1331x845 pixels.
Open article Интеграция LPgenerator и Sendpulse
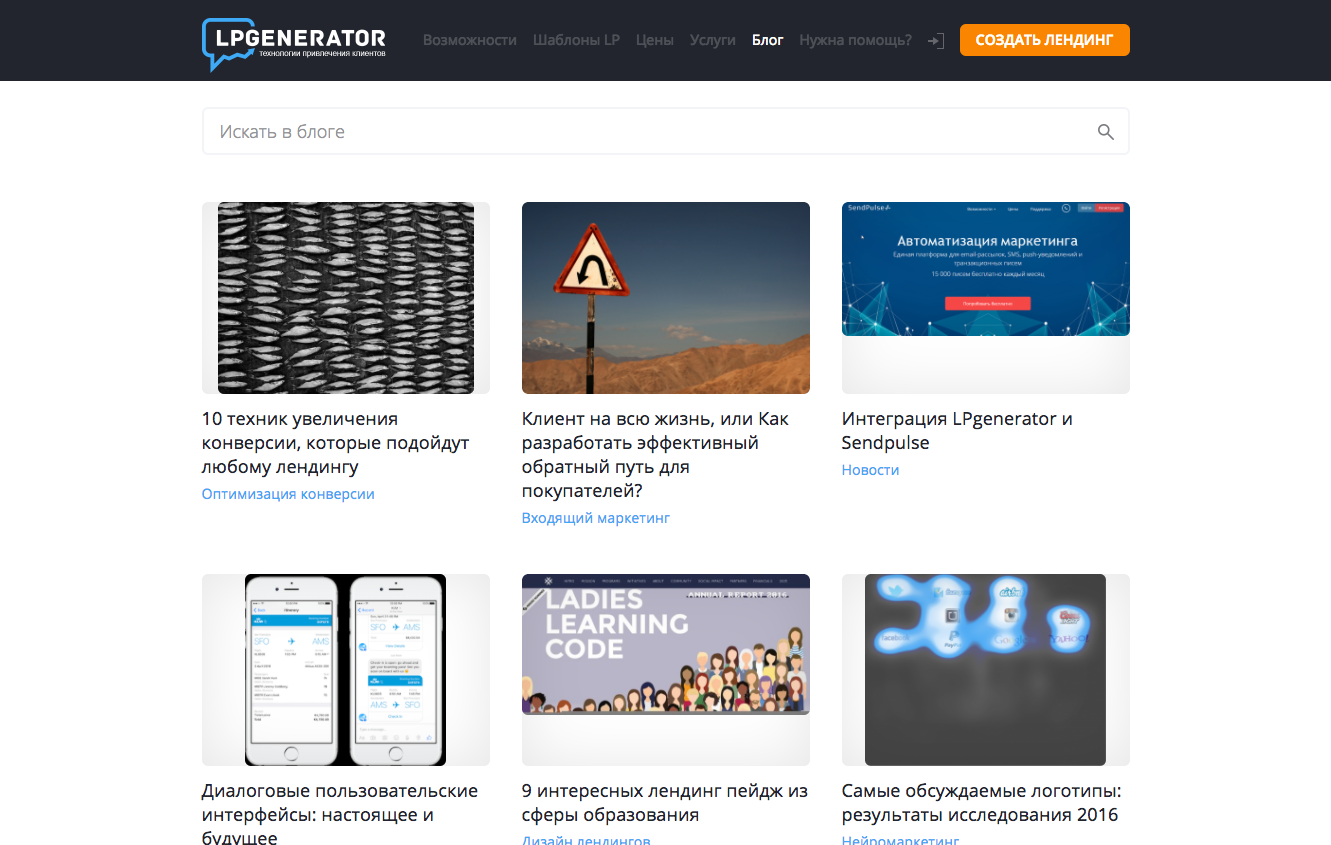click(x=957, y=431)
